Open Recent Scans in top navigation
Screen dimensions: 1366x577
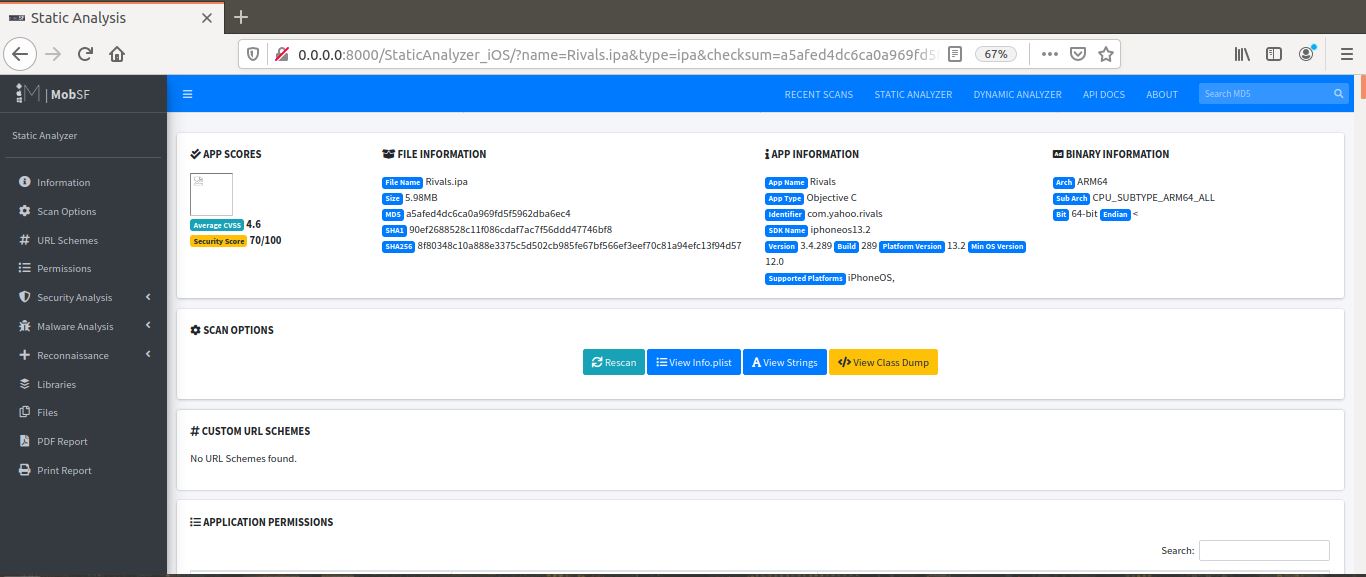[x=819, y=95]
